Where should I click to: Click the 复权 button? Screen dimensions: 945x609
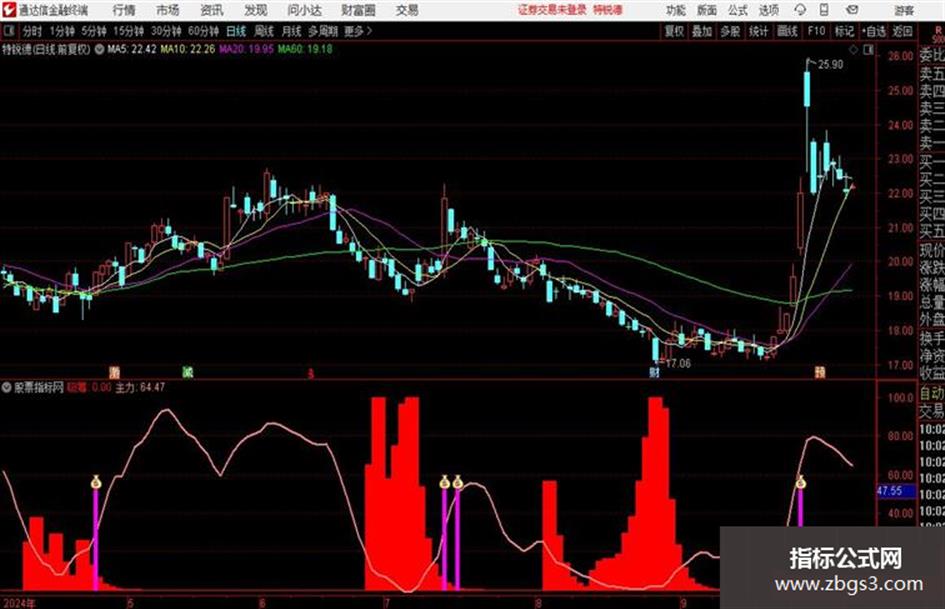674,31
